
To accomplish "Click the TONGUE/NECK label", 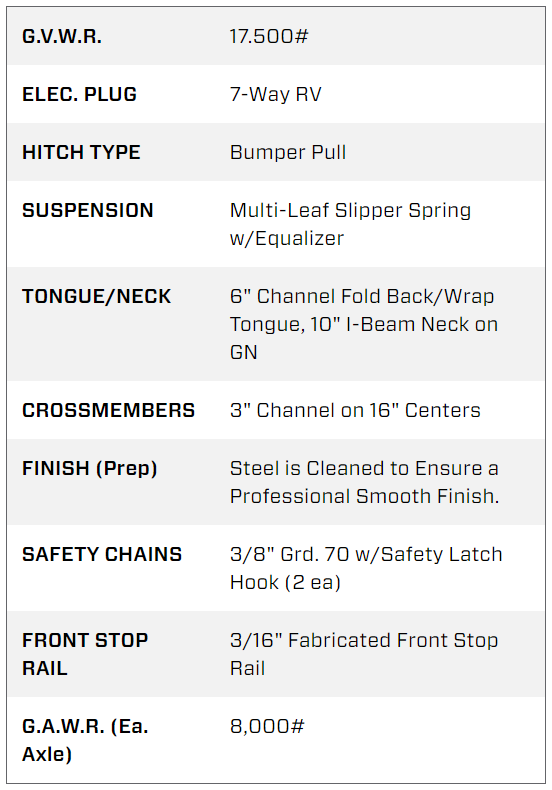I will click(97, 296).
